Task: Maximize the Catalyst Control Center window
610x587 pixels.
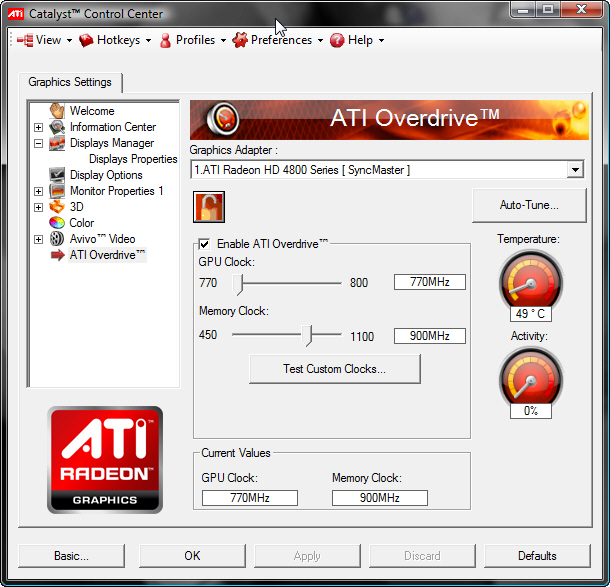Action: pyautogui.click(x=548, y=9)
